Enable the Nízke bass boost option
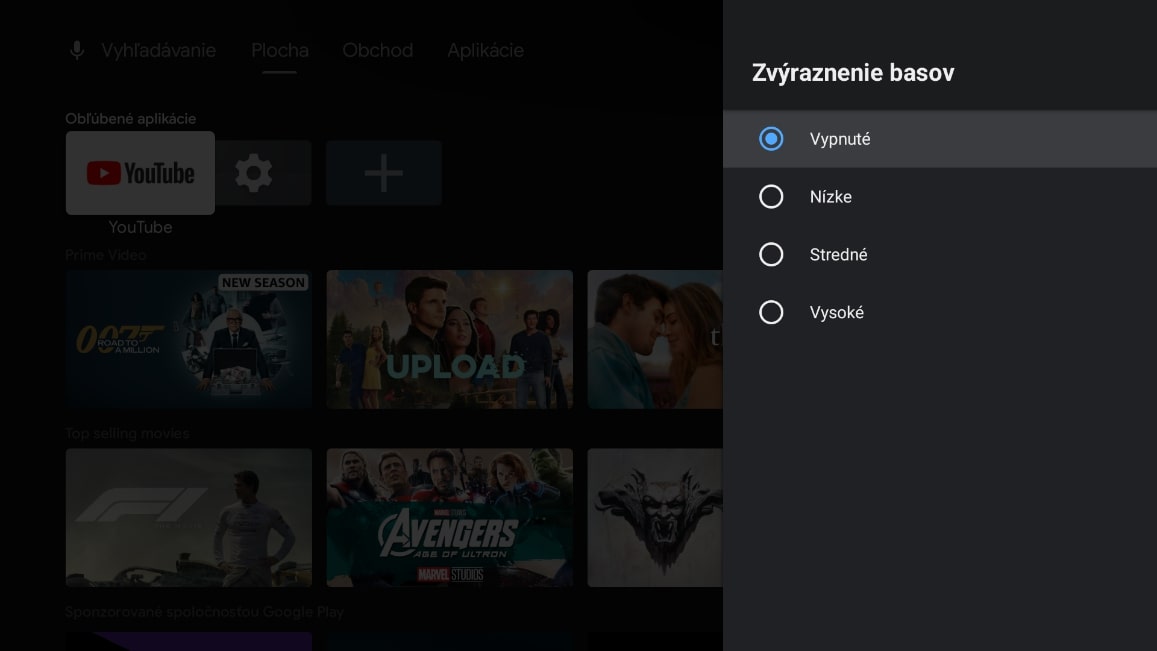 (x=771, y=197)
